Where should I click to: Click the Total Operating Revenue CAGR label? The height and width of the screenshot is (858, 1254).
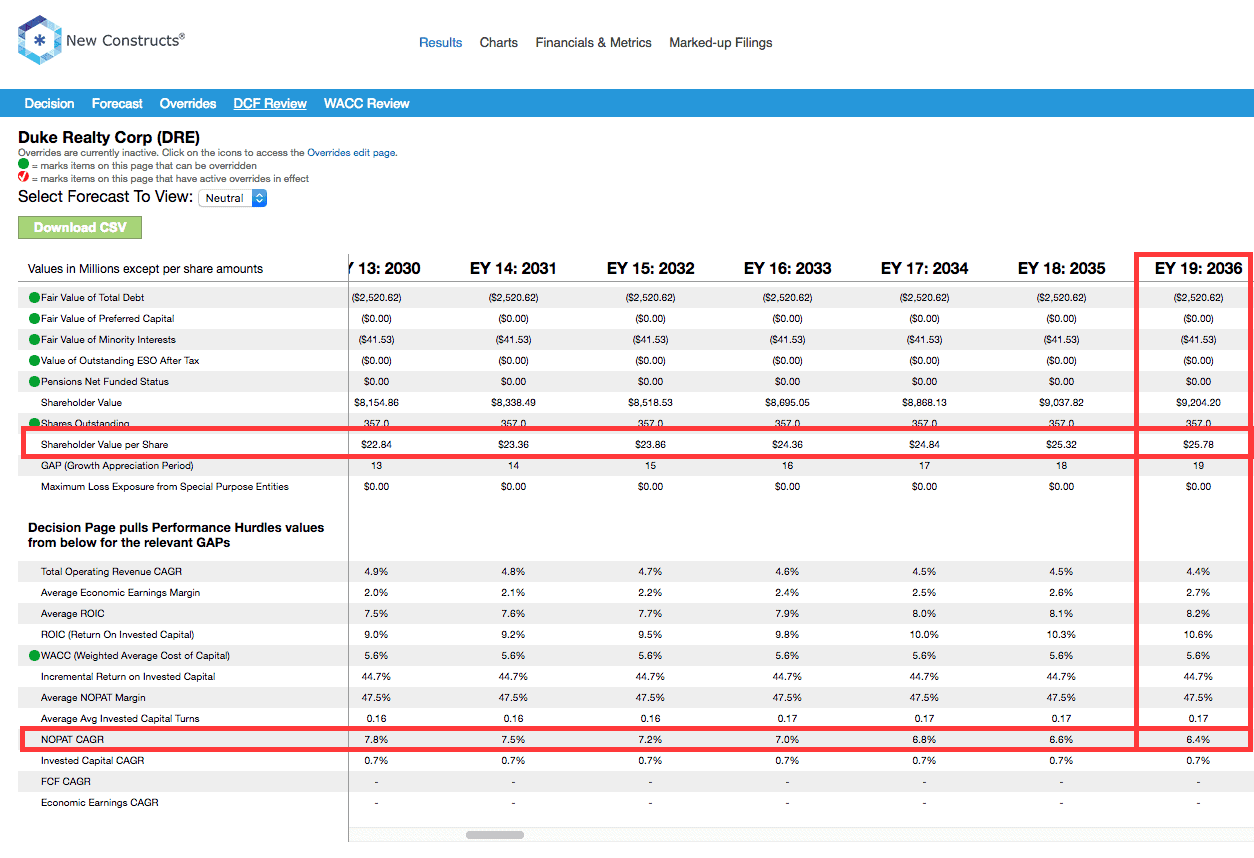click(x=111, y=571)
